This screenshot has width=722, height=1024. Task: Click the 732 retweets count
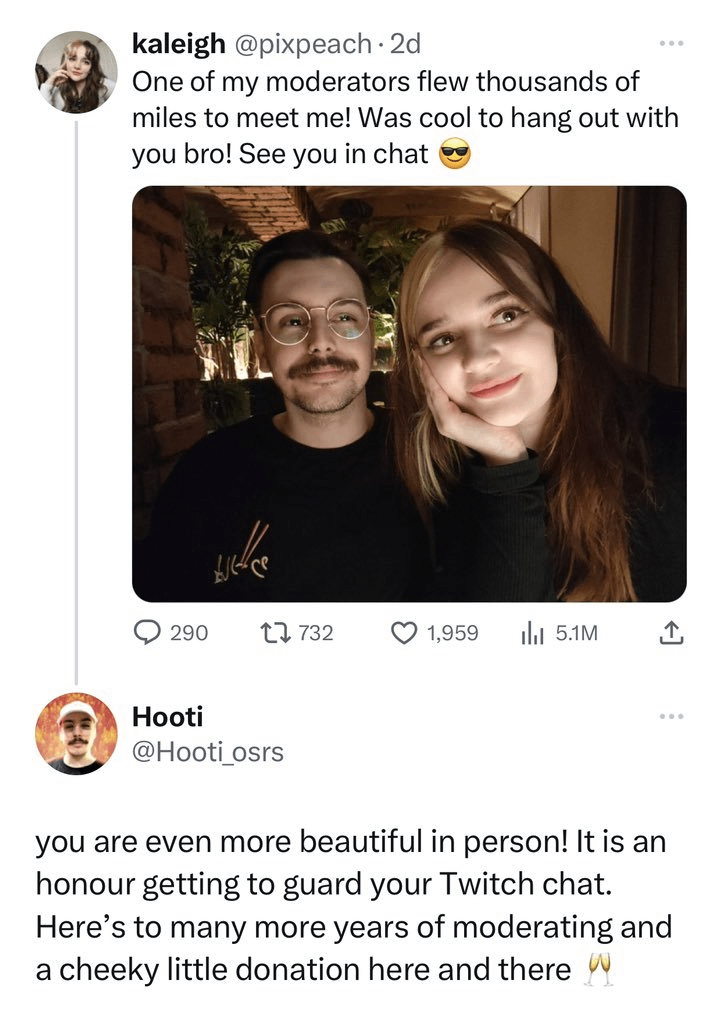(316, 633)
